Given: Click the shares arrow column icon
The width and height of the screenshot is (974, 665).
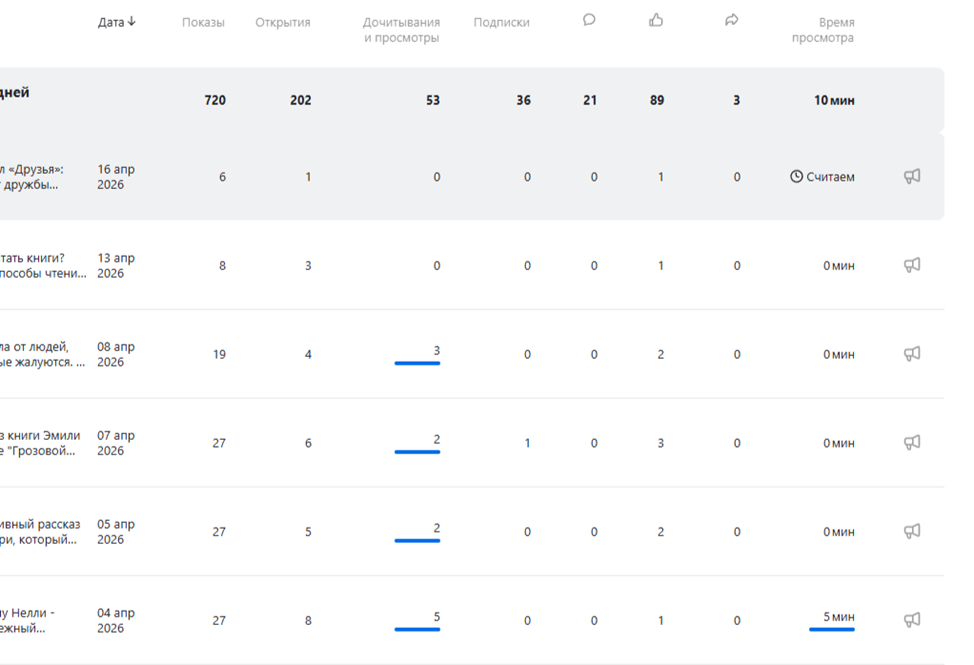Looking at the screenshot, I should (x=732, y=20).
